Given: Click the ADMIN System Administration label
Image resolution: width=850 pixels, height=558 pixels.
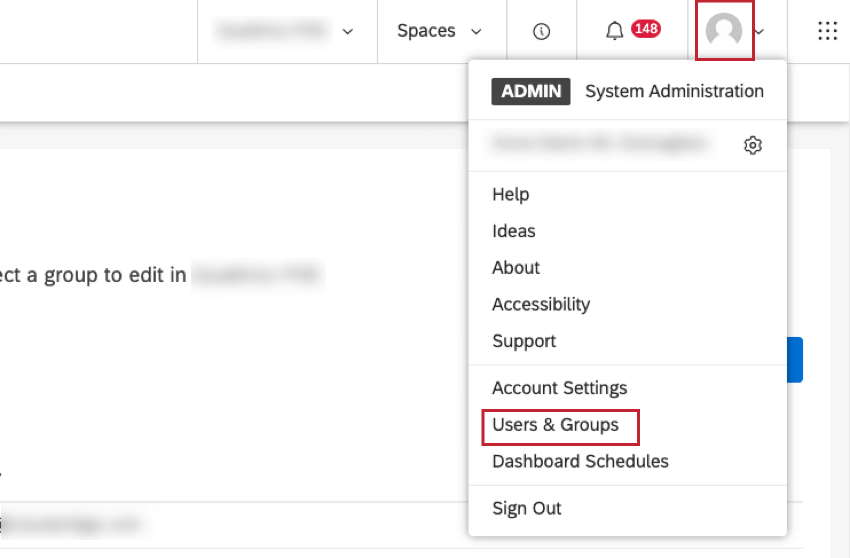Looking at the screenshot, I should 627,91.
